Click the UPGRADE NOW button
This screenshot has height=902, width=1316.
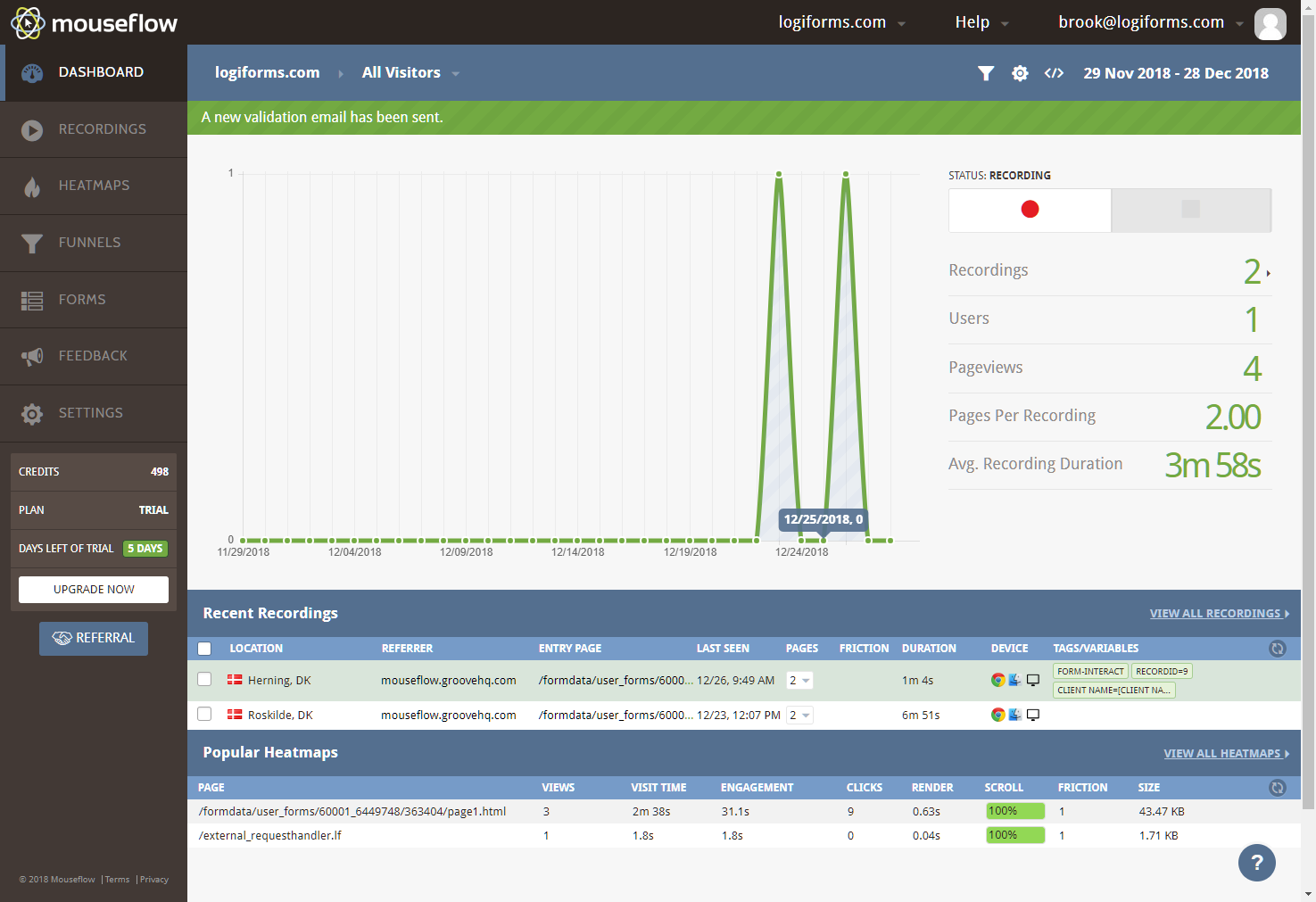click(93, 589)
